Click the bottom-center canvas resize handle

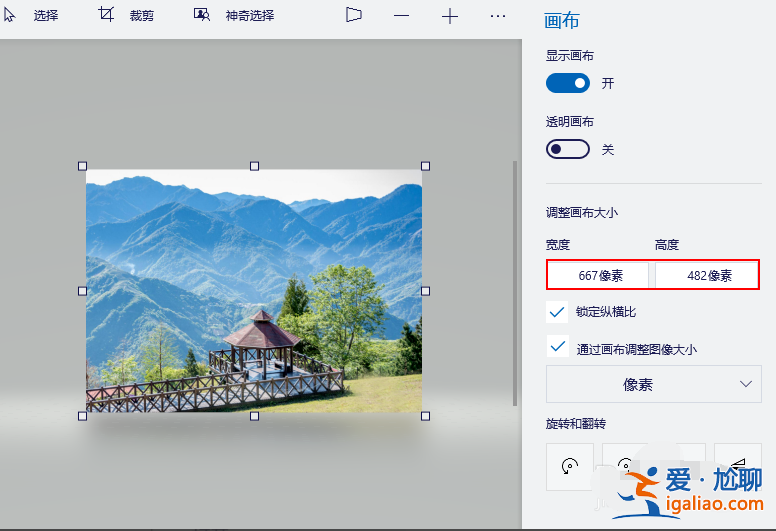coord(254,416)
